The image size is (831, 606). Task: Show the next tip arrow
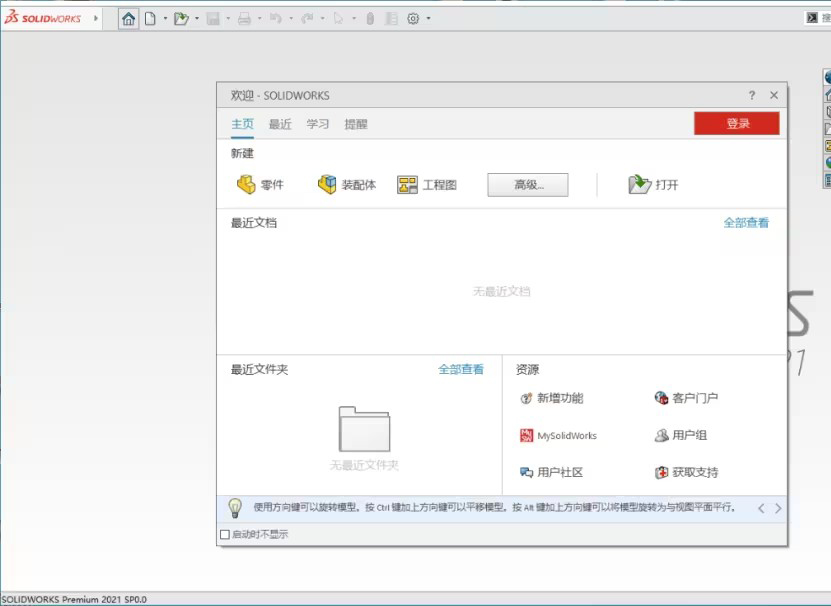[x=777, y=508]
